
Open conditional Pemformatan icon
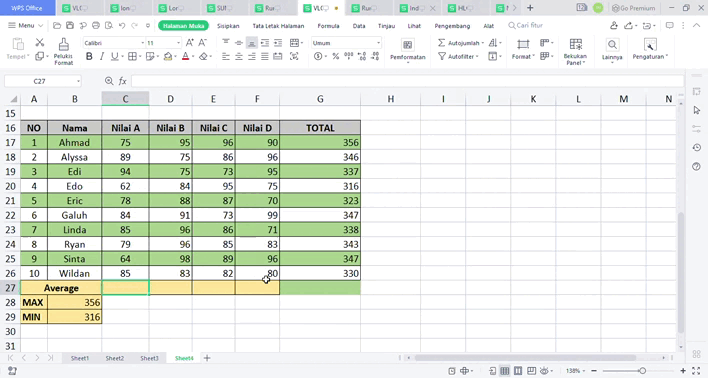click(408, 45)
